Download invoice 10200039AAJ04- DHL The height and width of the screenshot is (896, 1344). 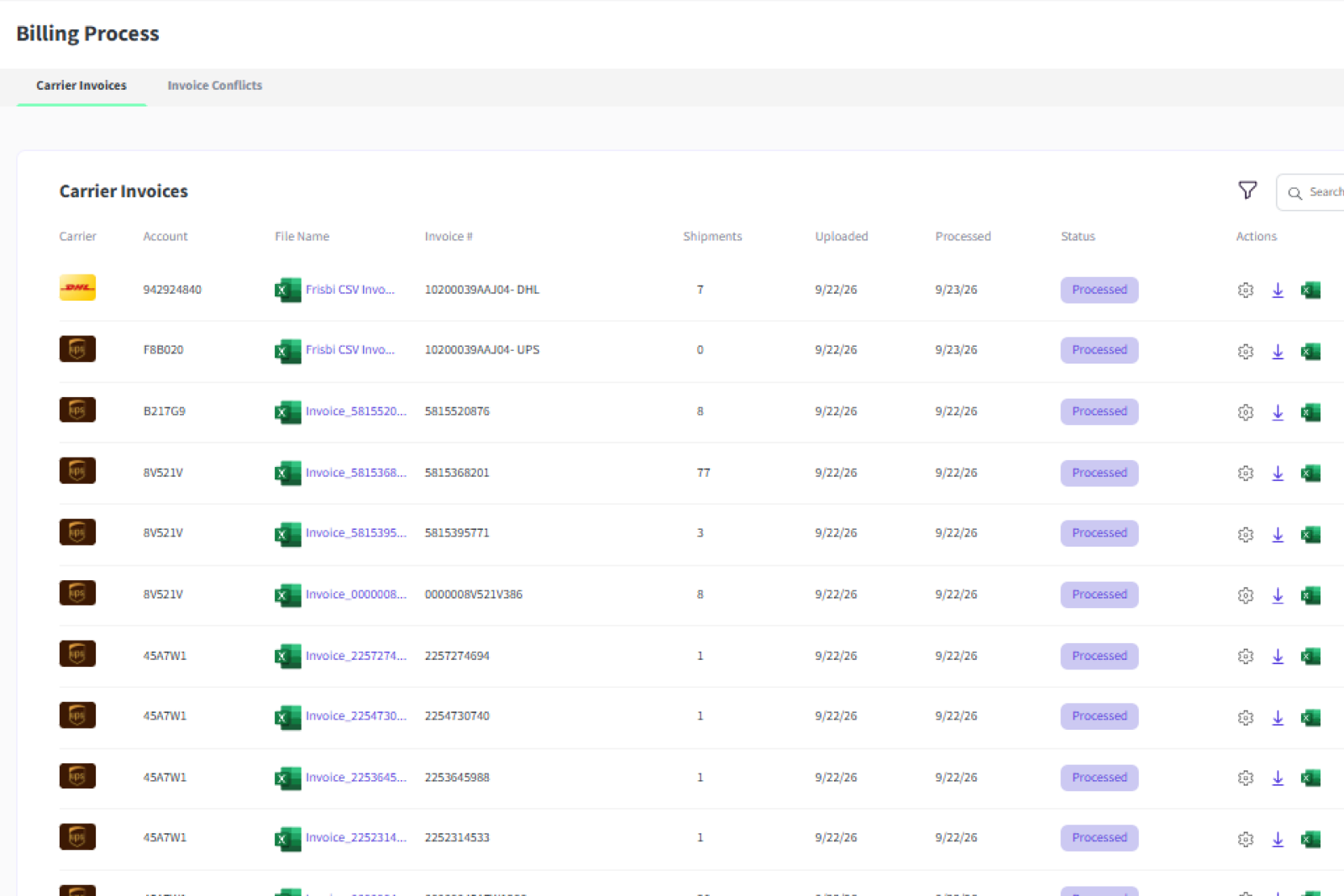pos(1278,290)
